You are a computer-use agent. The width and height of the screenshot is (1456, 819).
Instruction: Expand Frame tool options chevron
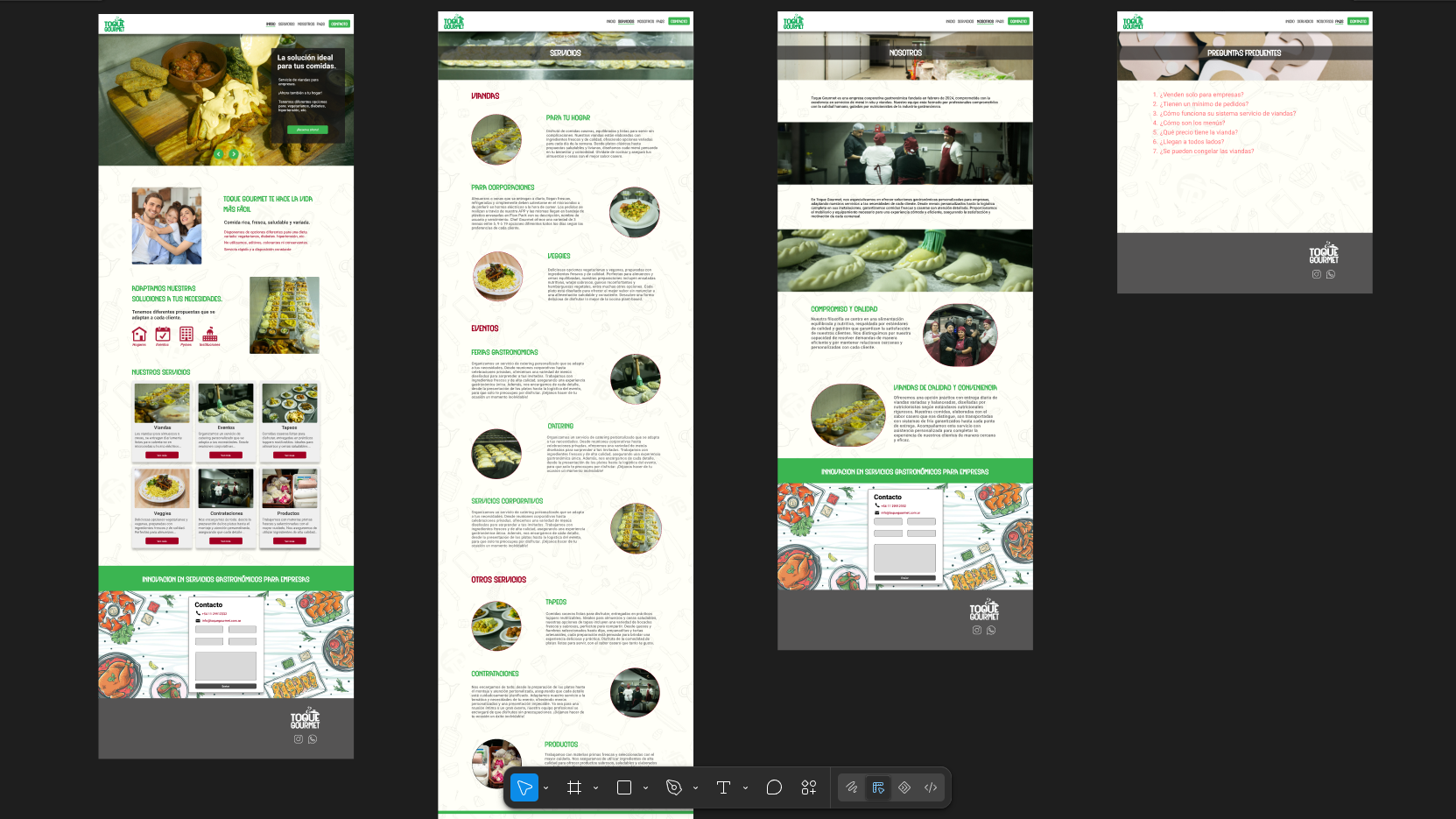tap(596, 788)
